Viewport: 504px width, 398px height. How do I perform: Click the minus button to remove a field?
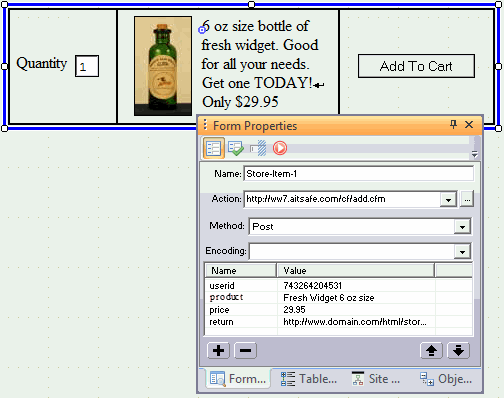(x=245, y=350)
